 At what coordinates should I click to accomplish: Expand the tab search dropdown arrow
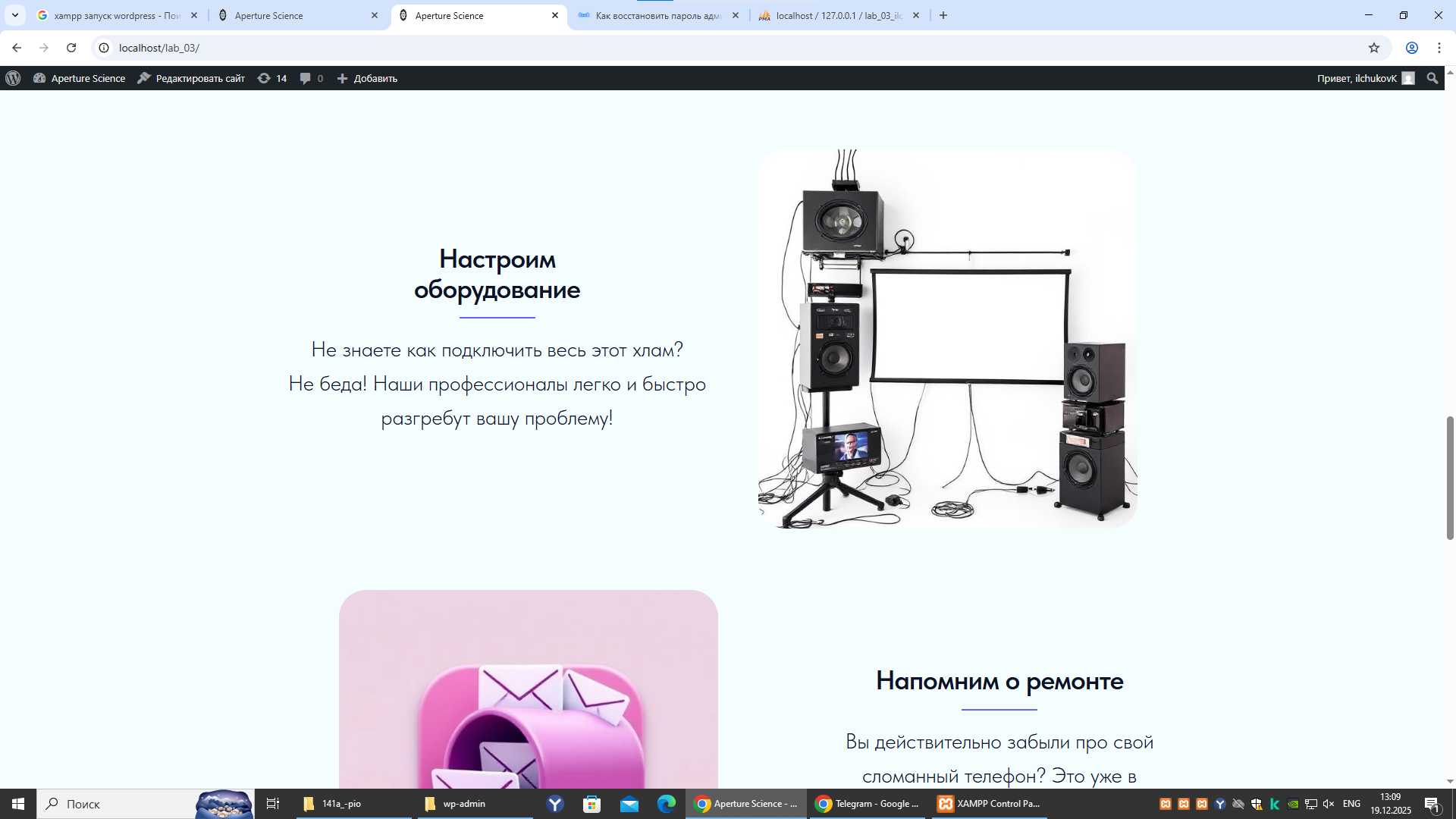[14, 15]
